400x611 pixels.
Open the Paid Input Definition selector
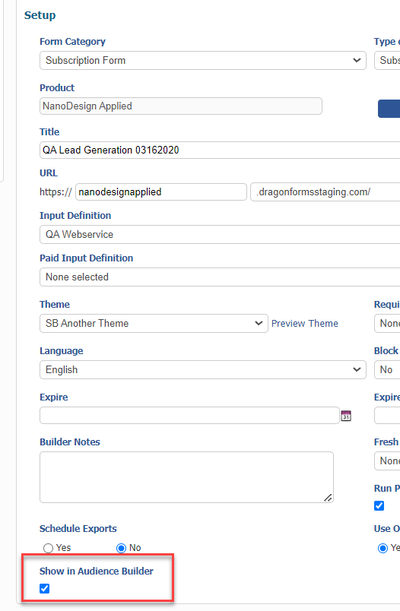tap(220, 277)
